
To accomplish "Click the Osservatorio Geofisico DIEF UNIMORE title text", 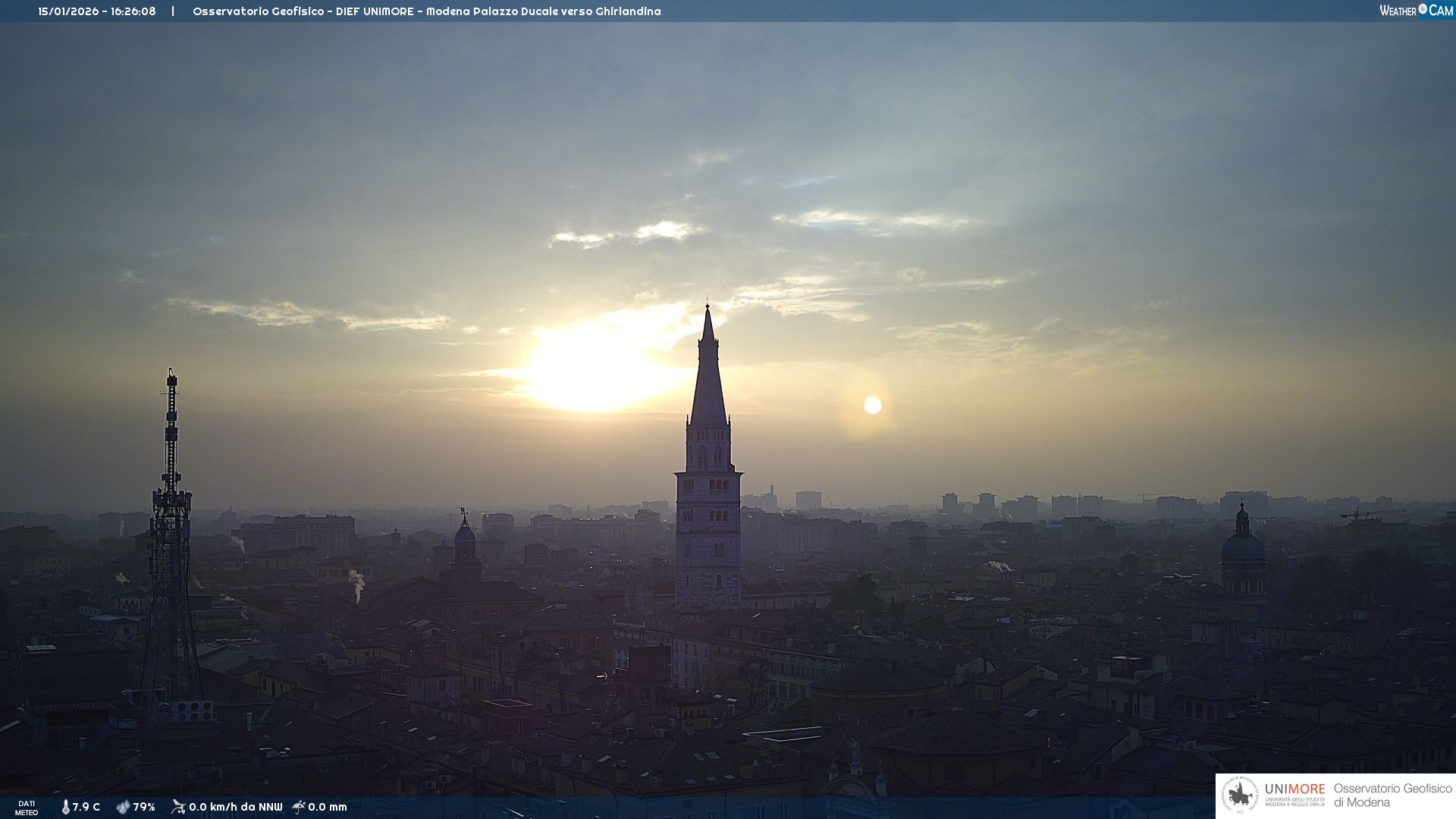I will coord(426,11).
